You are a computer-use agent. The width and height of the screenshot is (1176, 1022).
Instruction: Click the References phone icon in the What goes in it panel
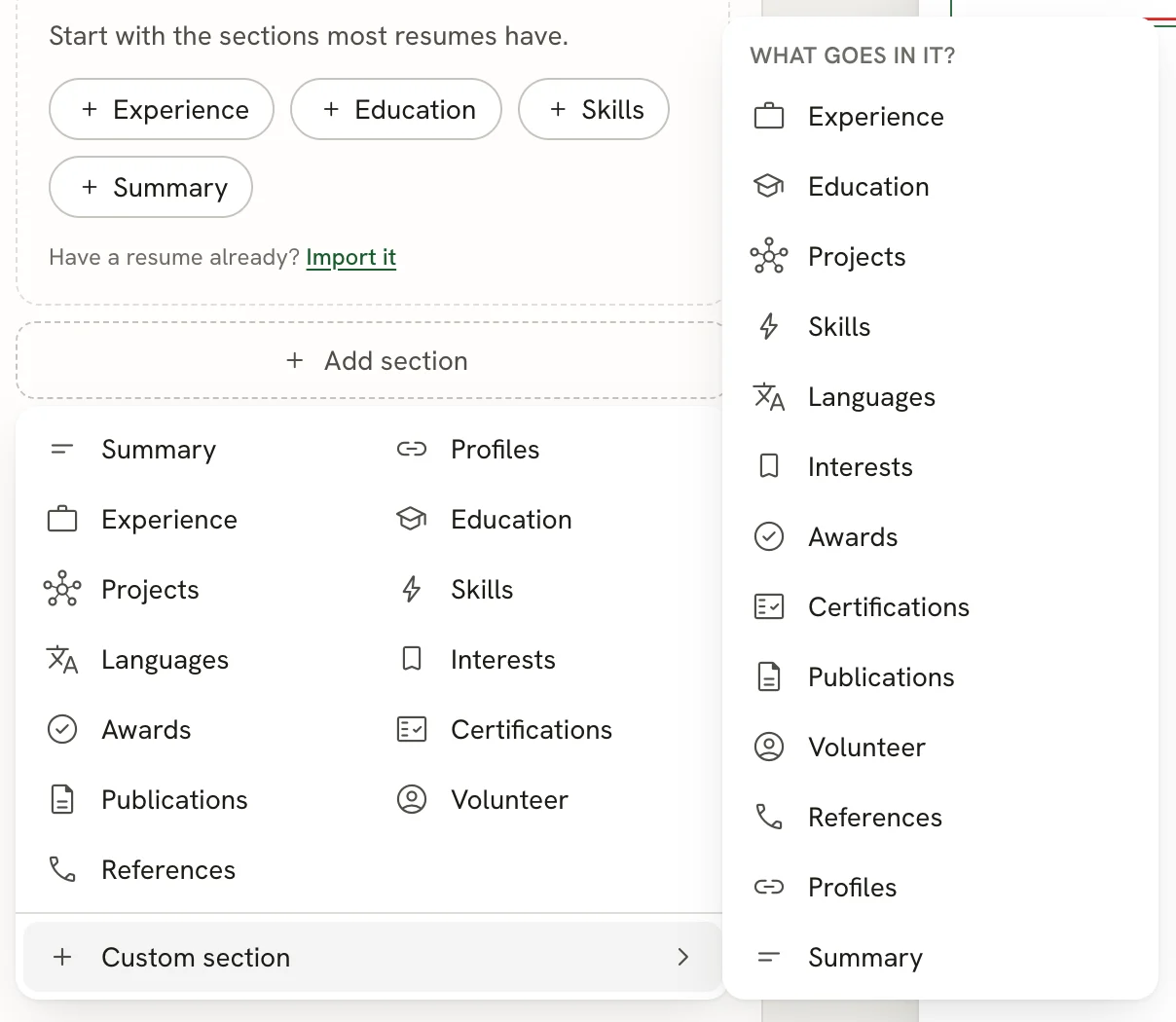769,818
